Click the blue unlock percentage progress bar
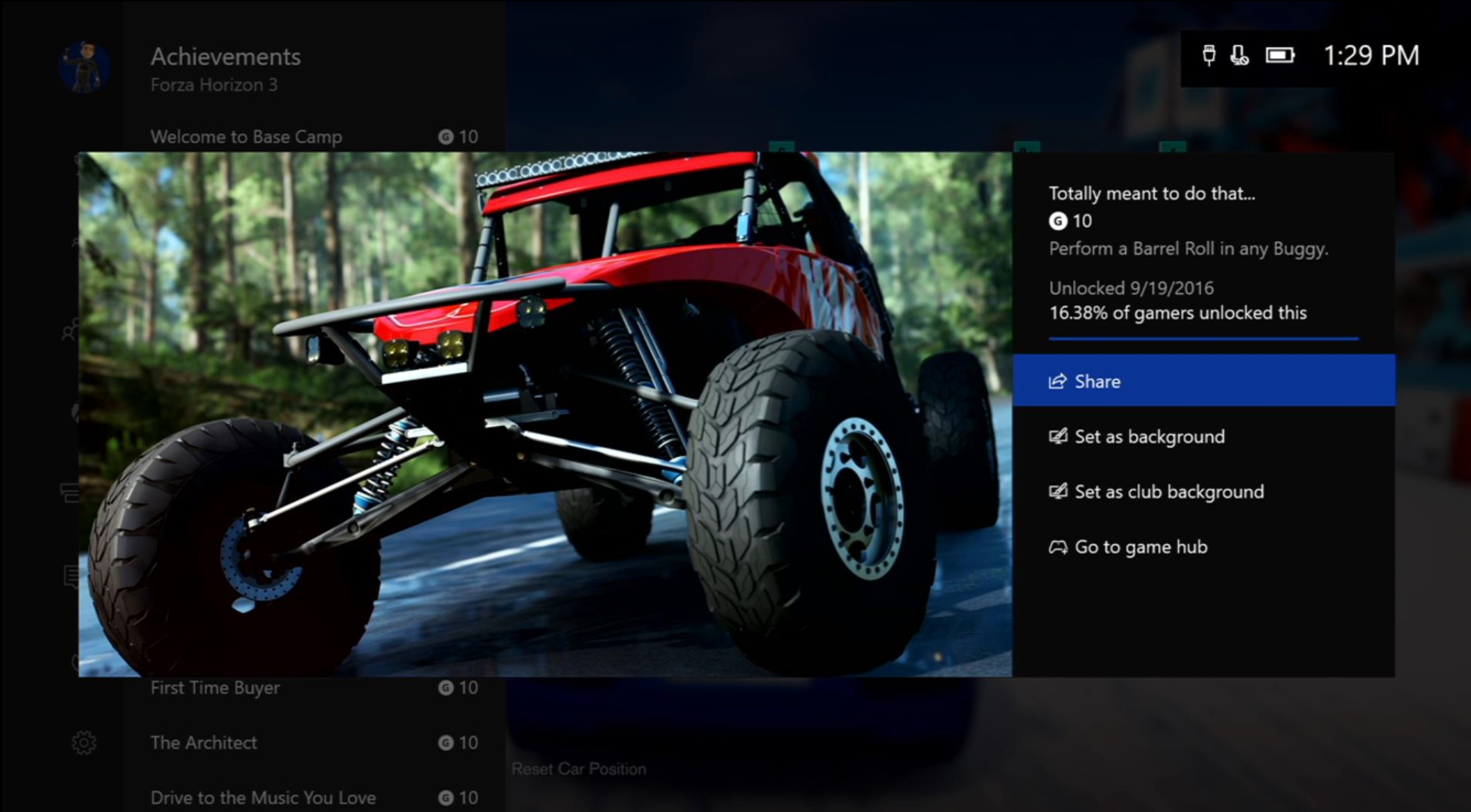Image resolution: width=1471 pixels, height=812 pixels. coord(1203,338)
